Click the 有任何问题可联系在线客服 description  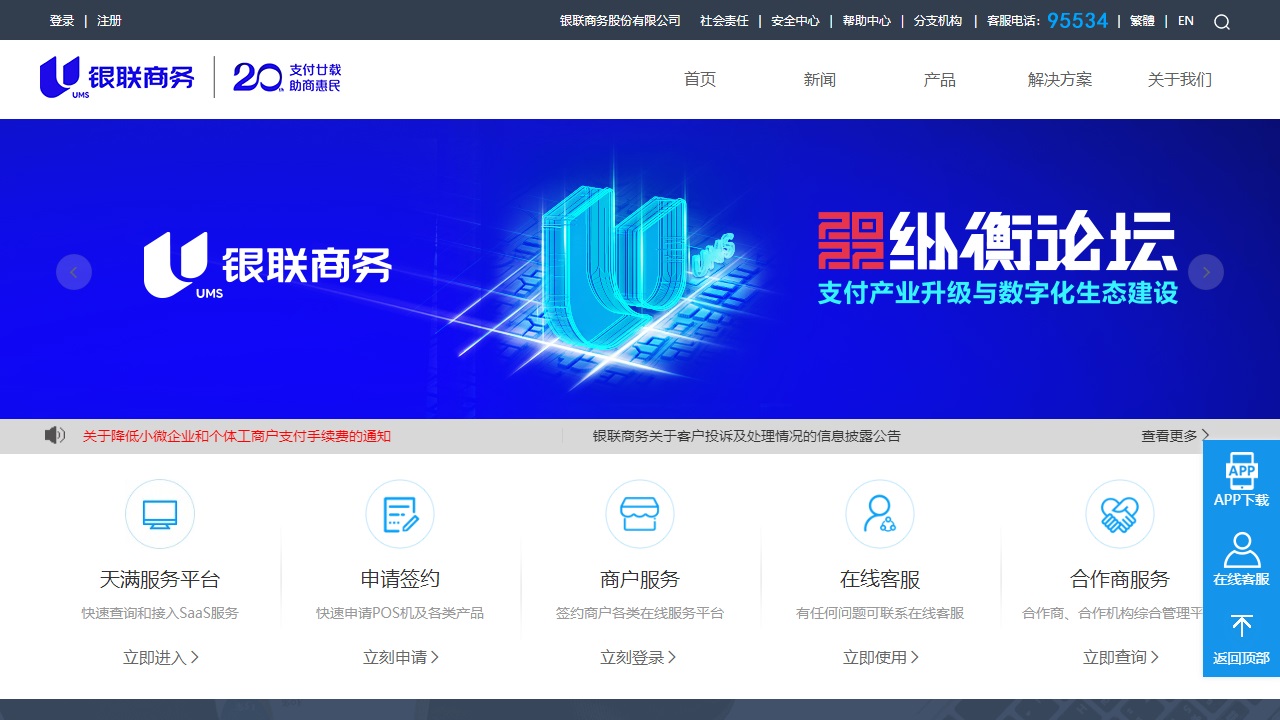point(880,613)
